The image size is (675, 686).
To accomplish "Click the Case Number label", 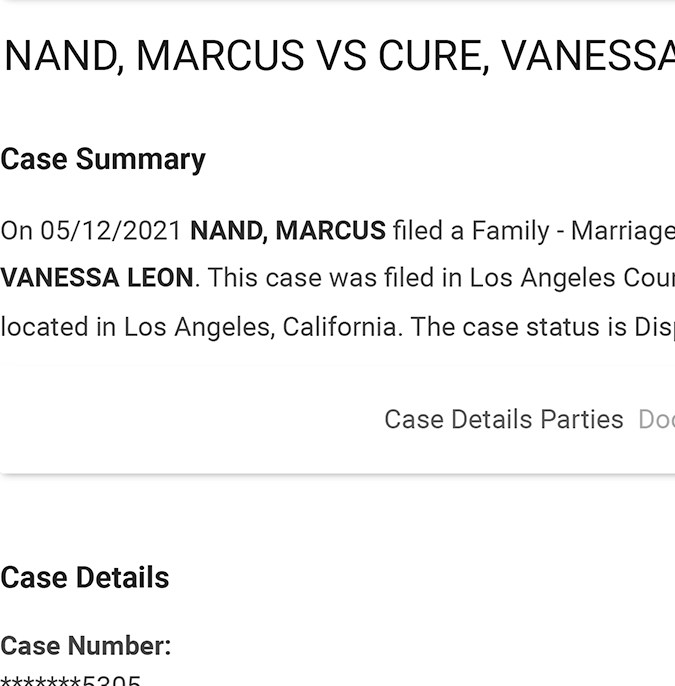I will [85, 646].
